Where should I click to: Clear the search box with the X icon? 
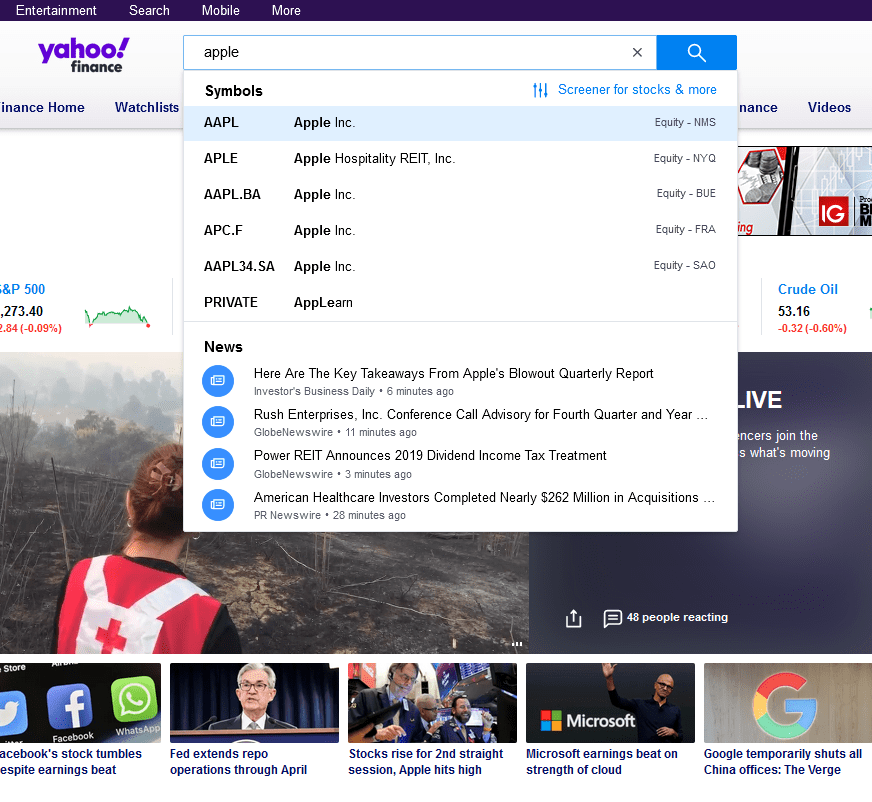point(637,52)
